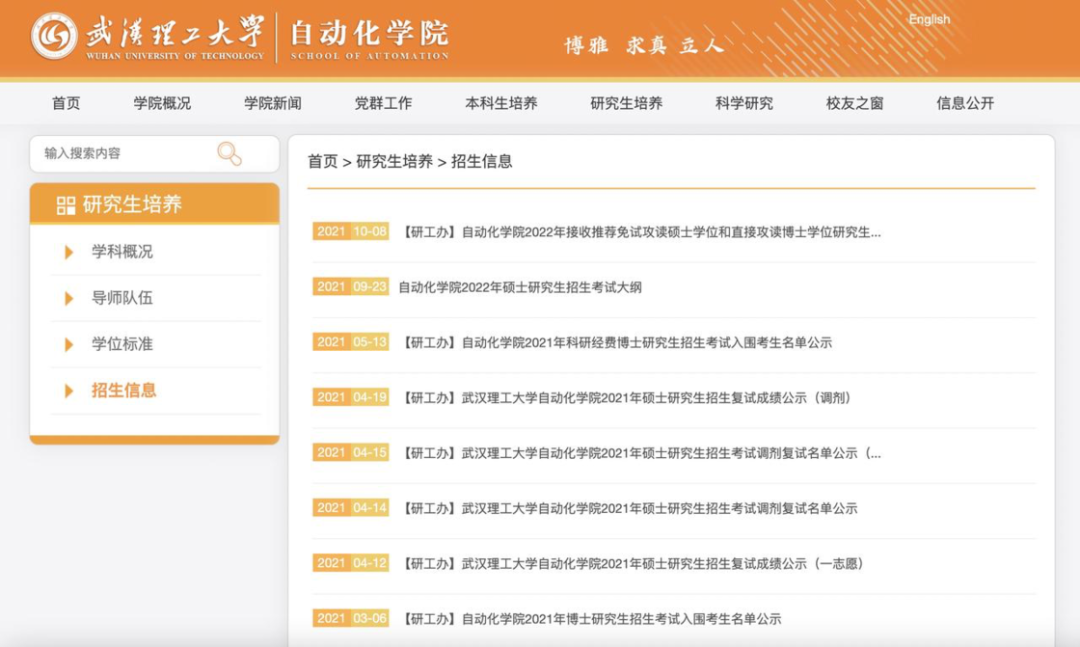Click the 2021 04-14 date badge
1080x647 pixels.
click(x=351, y=508)
